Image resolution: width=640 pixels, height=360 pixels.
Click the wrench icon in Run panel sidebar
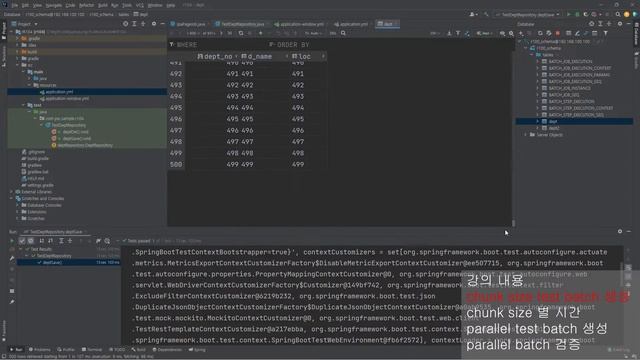12,258
